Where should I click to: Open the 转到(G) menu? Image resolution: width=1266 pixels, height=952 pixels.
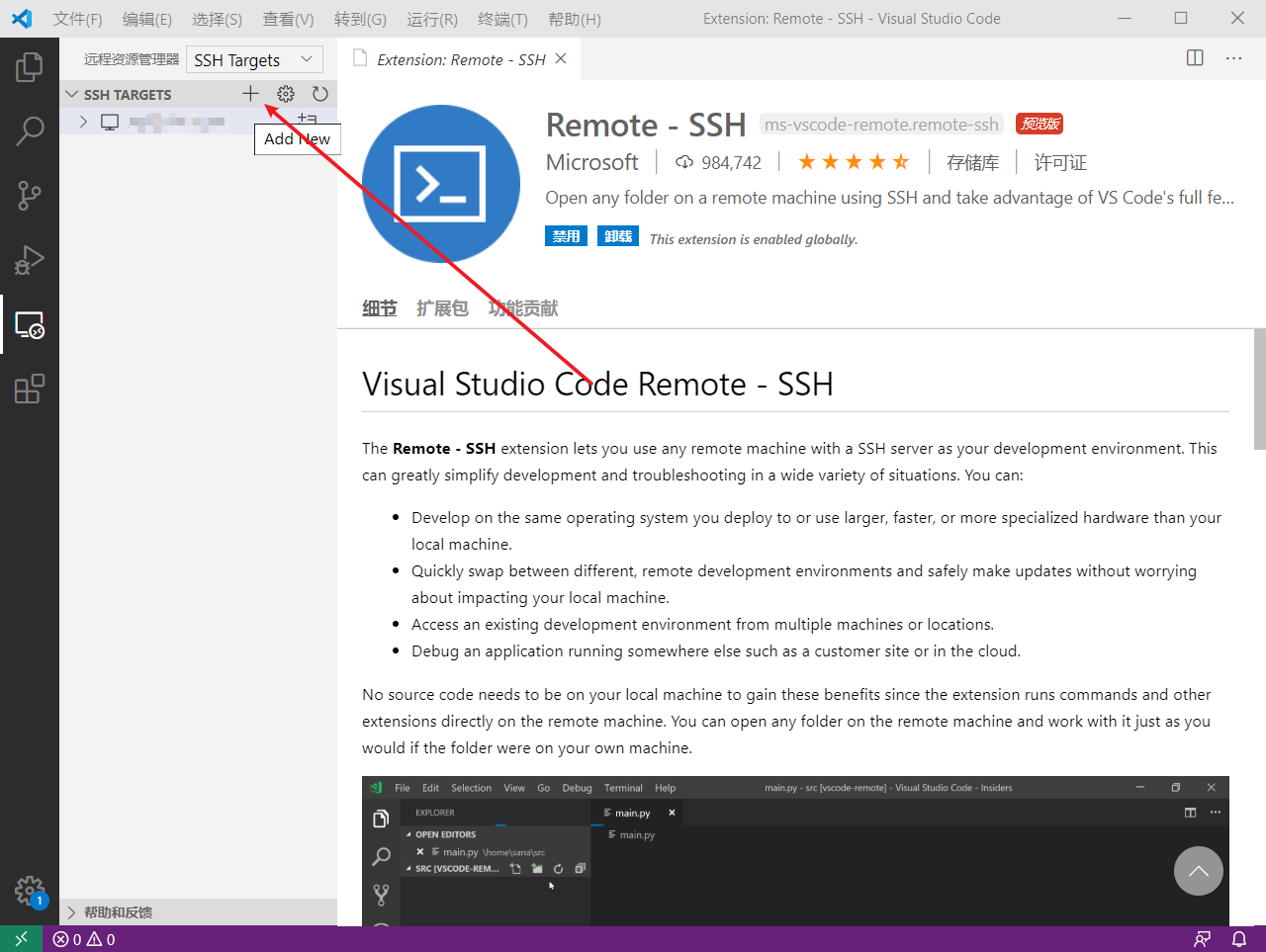(x=360, y=19)
